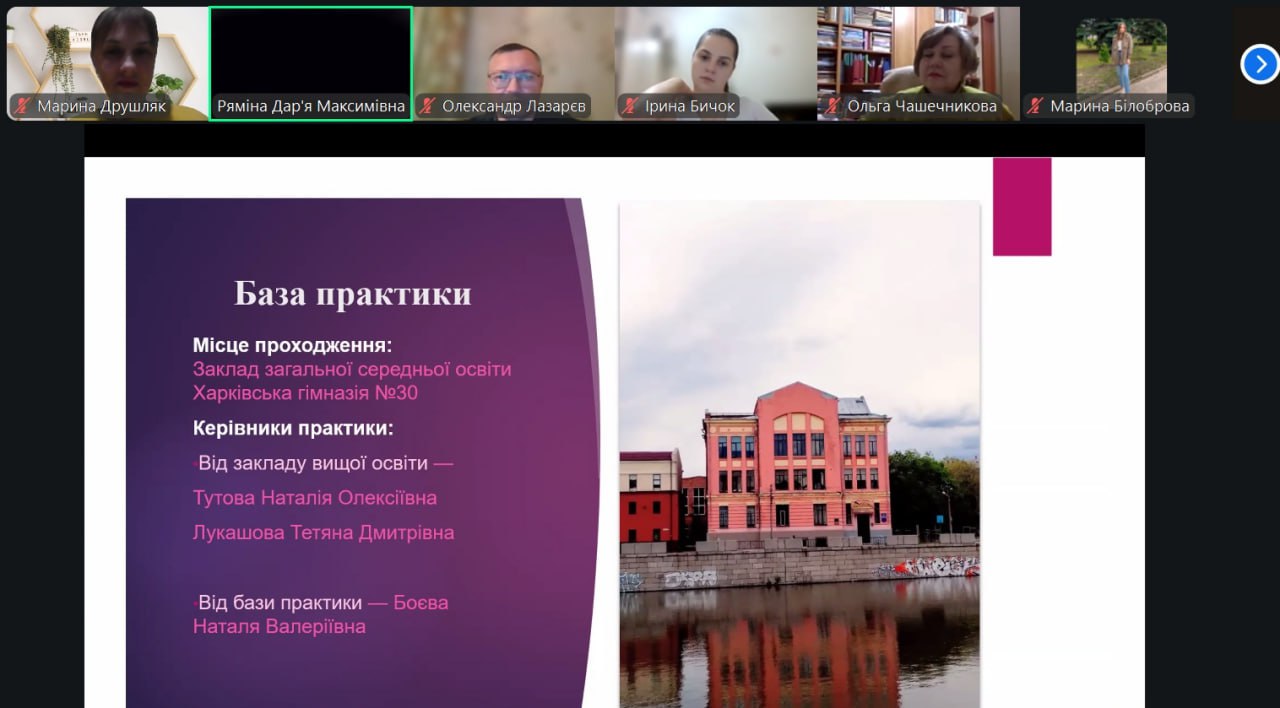Screen dimensions: 1280x708
Task: Click the heading "Керівники практики:"
Action: click(x=293, y=429)
